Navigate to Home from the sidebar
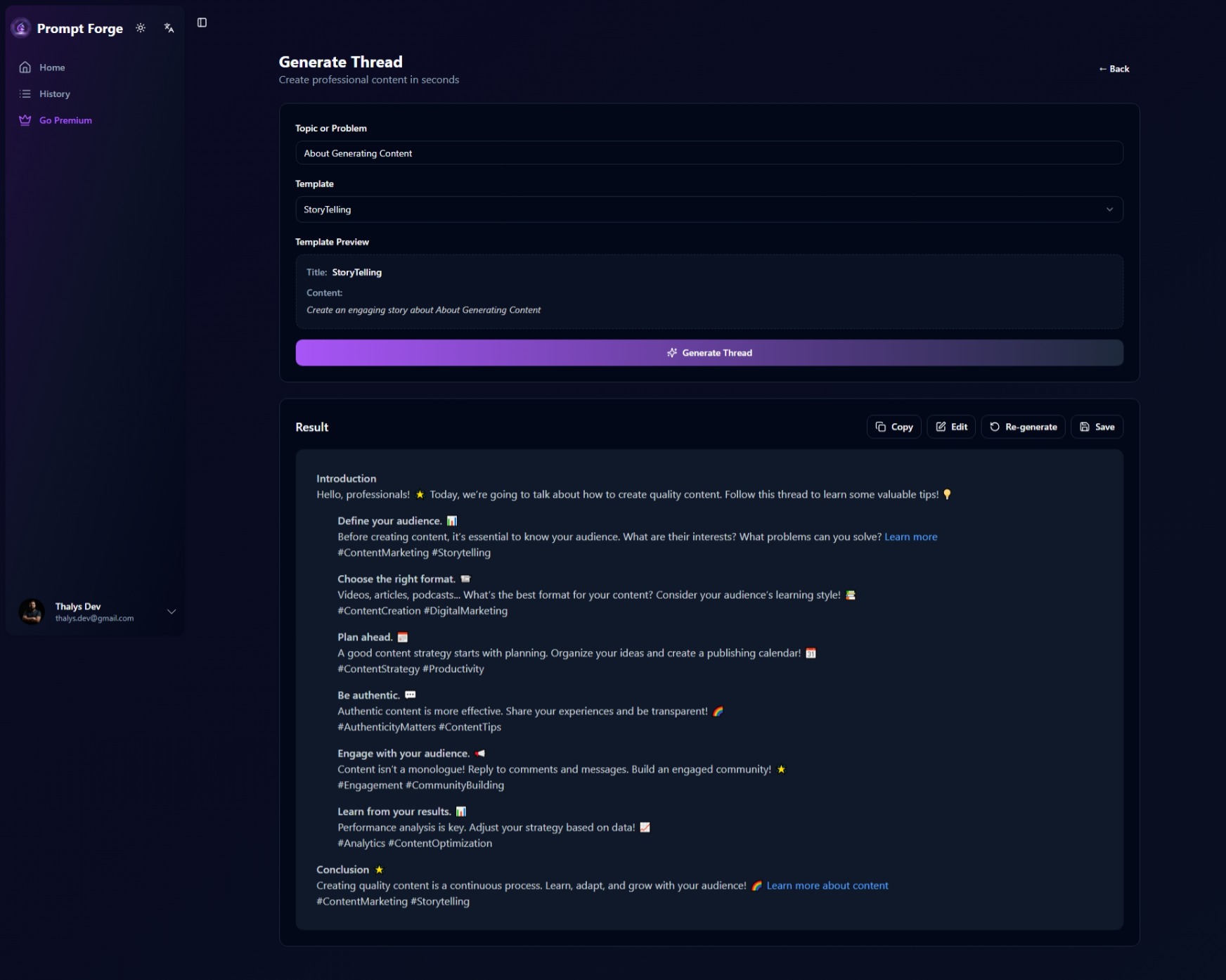Viewport: 1226px width, 980px height. tap(51, 67)
